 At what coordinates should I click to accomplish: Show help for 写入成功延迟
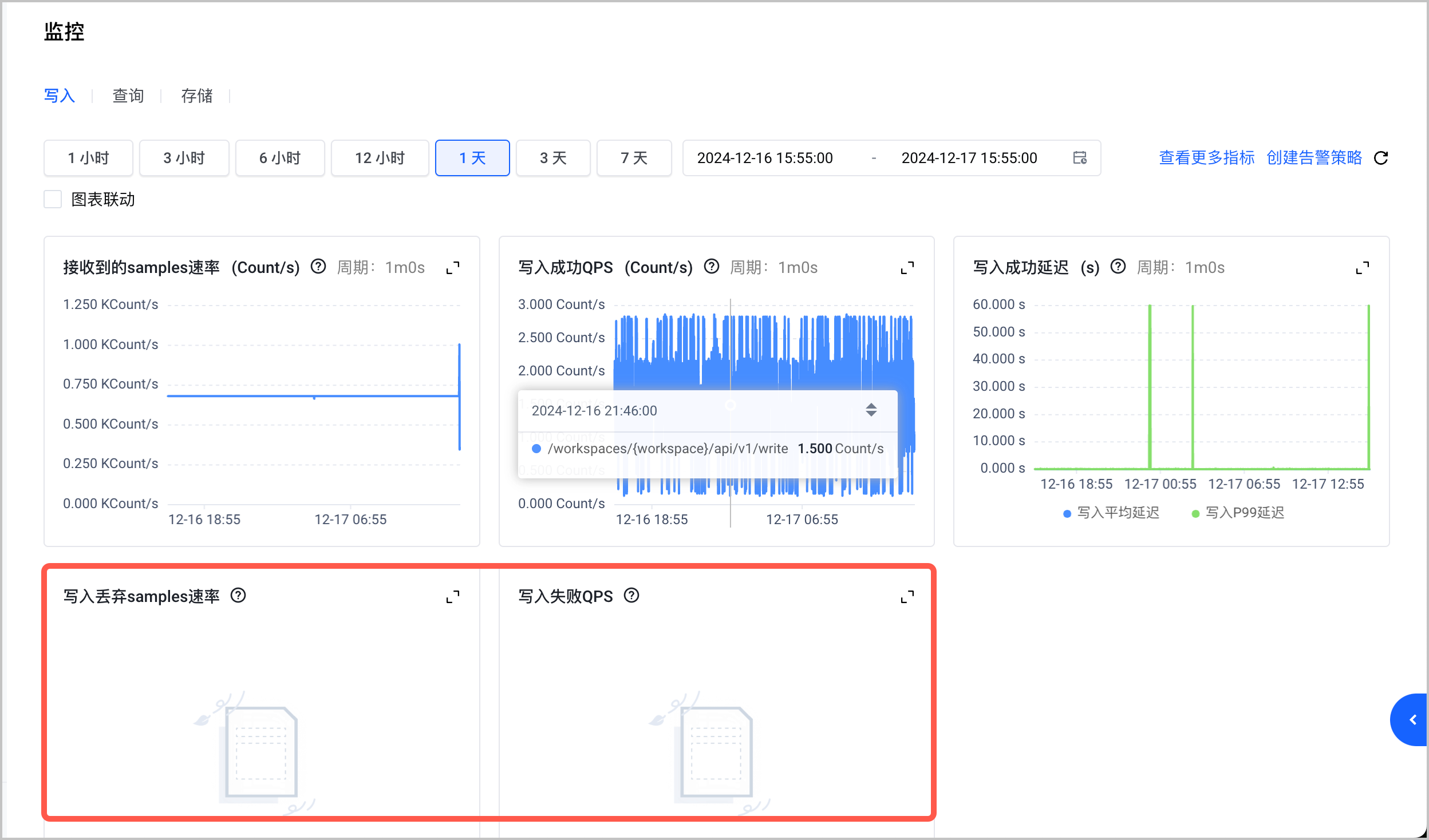click(x=1118, y=267)
